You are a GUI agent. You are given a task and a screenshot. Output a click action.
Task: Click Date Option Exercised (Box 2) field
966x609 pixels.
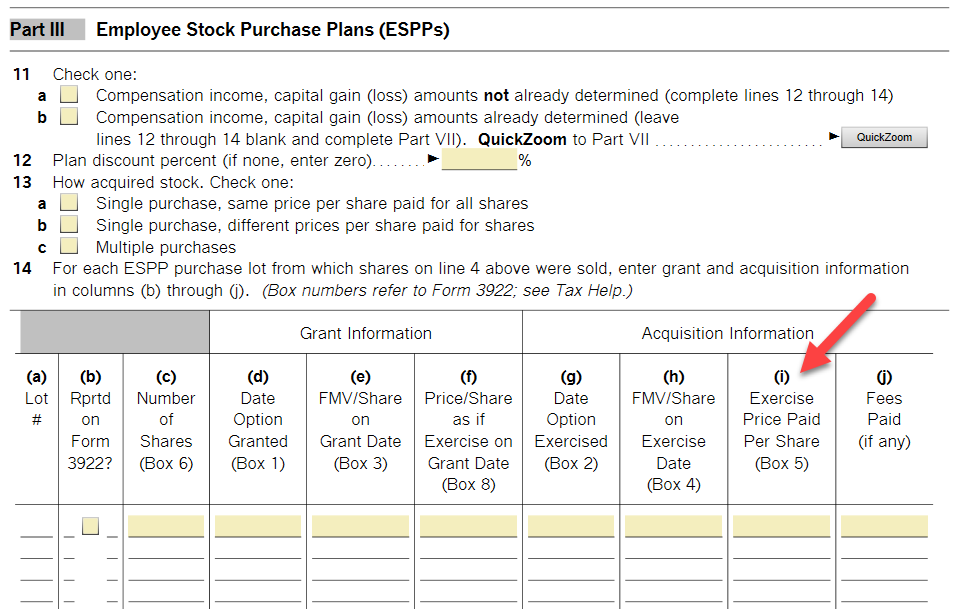point(571,526)
